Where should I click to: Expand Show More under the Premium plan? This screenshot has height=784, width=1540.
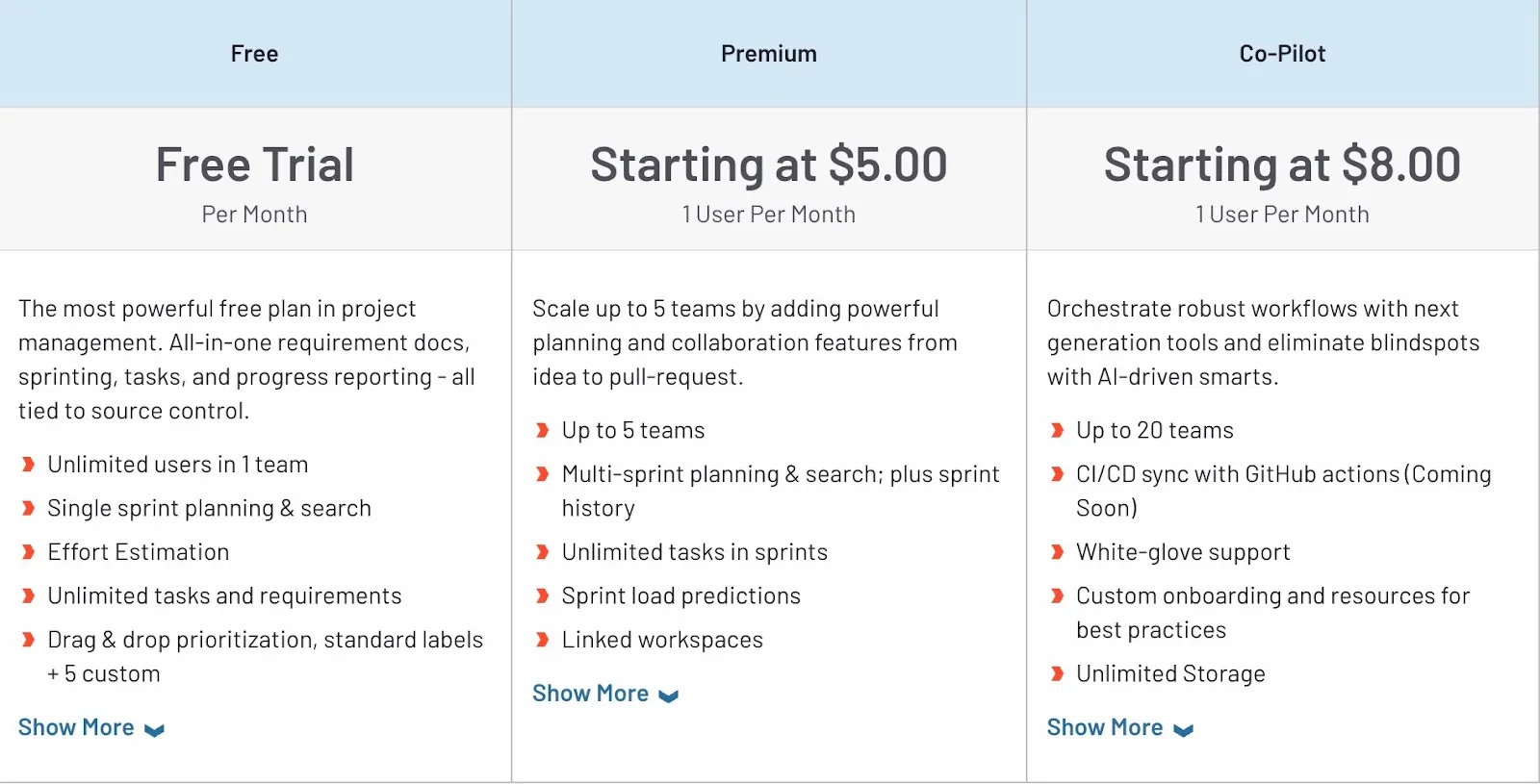coord(591,694)
